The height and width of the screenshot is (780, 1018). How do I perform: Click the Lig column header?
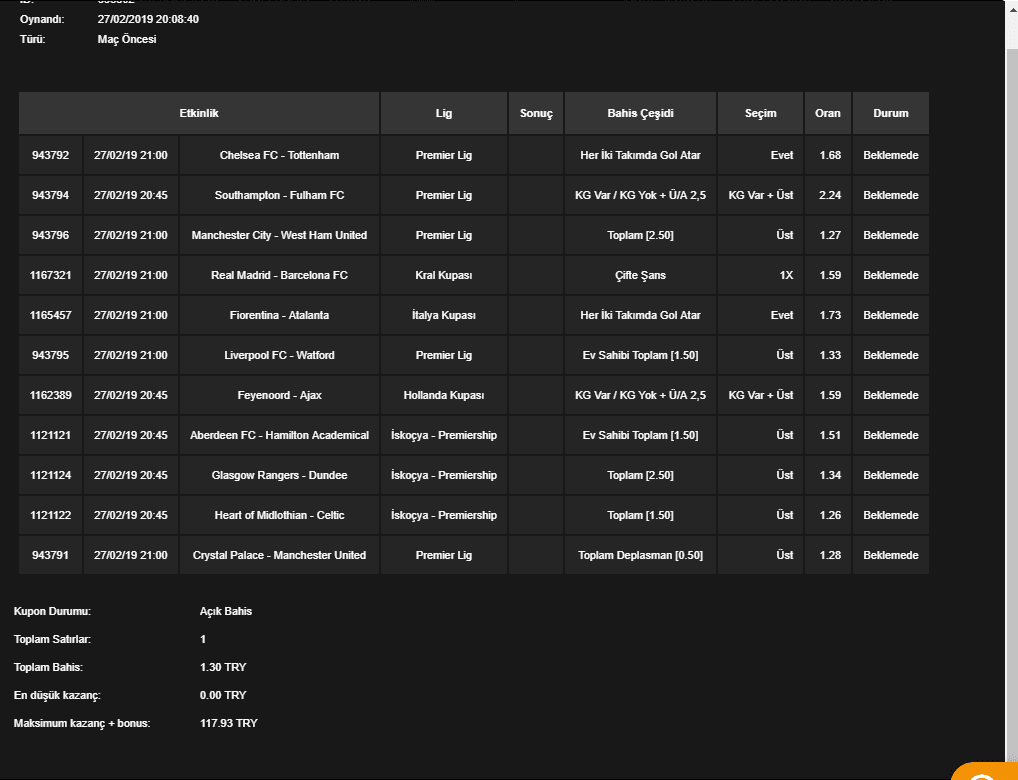[443, 113]
